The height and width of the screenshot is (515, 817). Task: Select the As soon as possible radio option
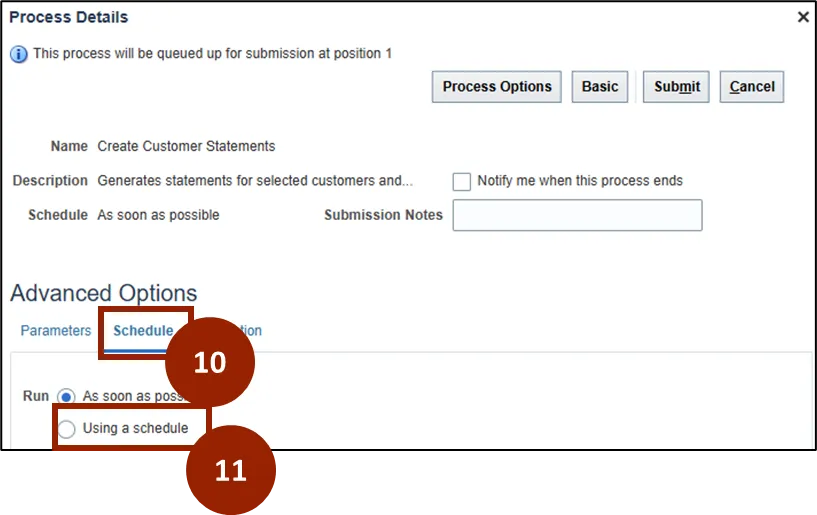click(67, 396)
